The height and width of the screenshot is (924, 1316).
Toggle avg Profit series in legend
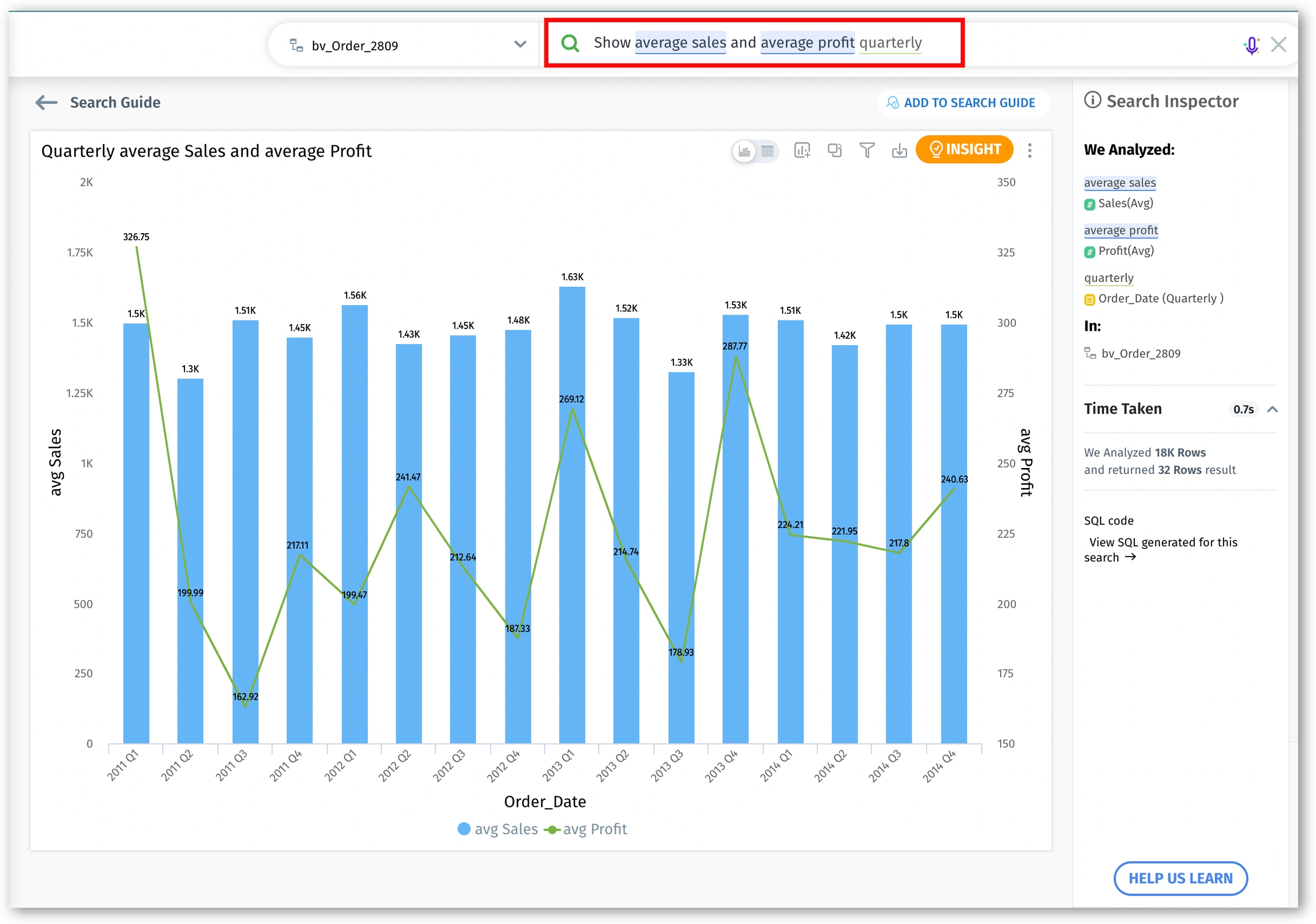(585, 829)
